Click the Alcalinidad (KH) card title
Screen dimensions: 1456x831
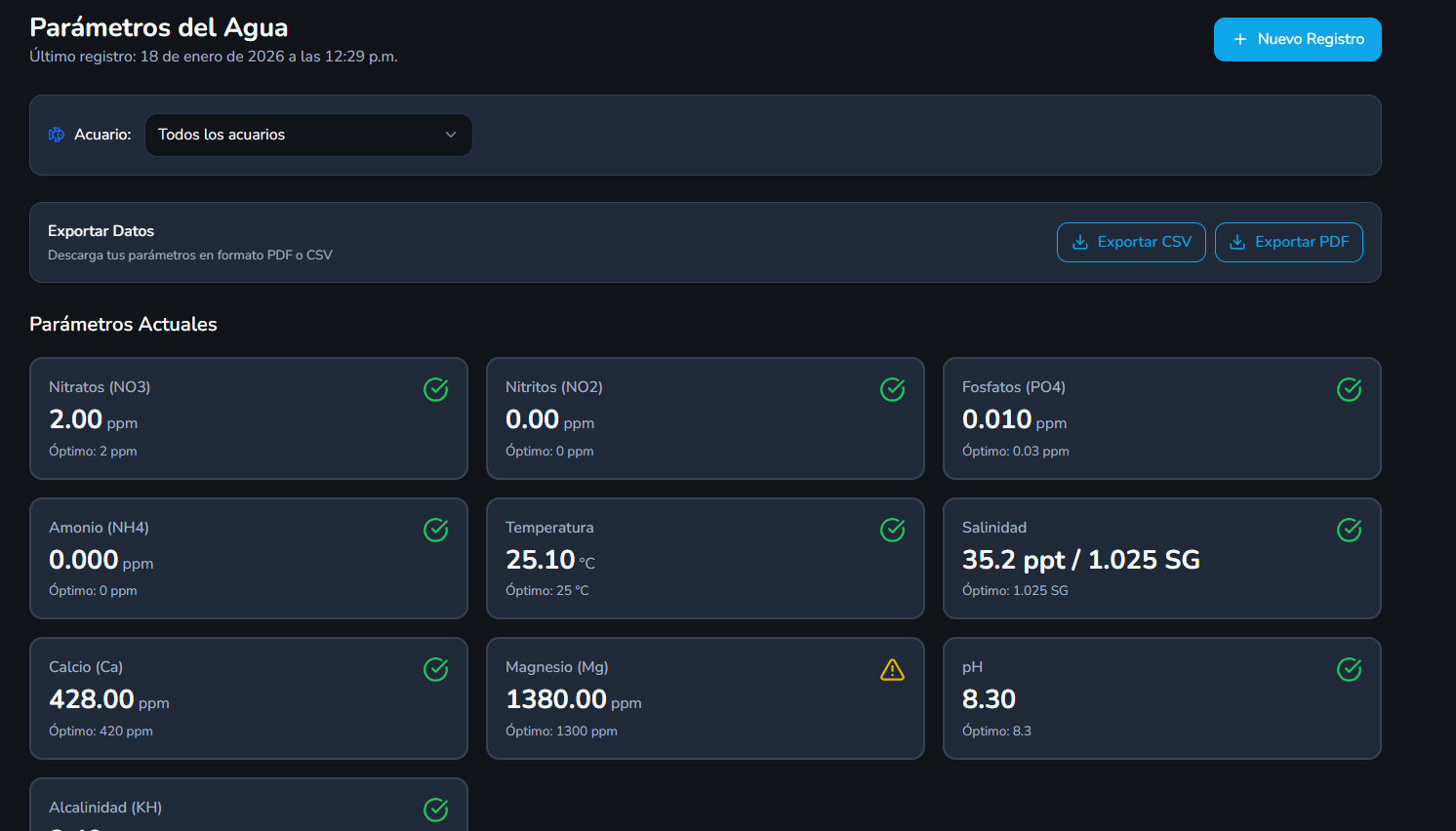[x=105, y=808]
